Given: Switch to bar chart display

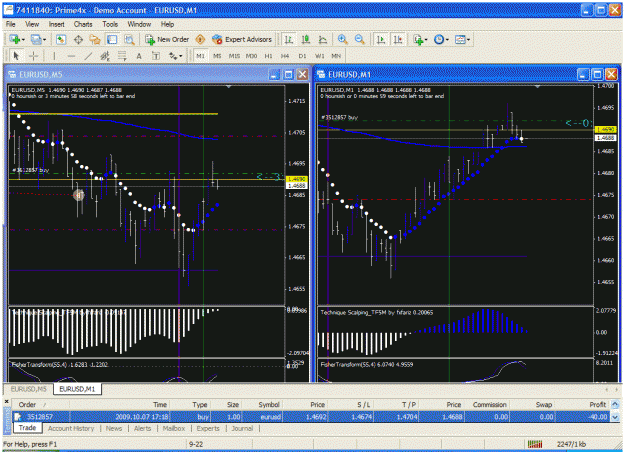Looking at the screenshot, I should pos(289,39).
